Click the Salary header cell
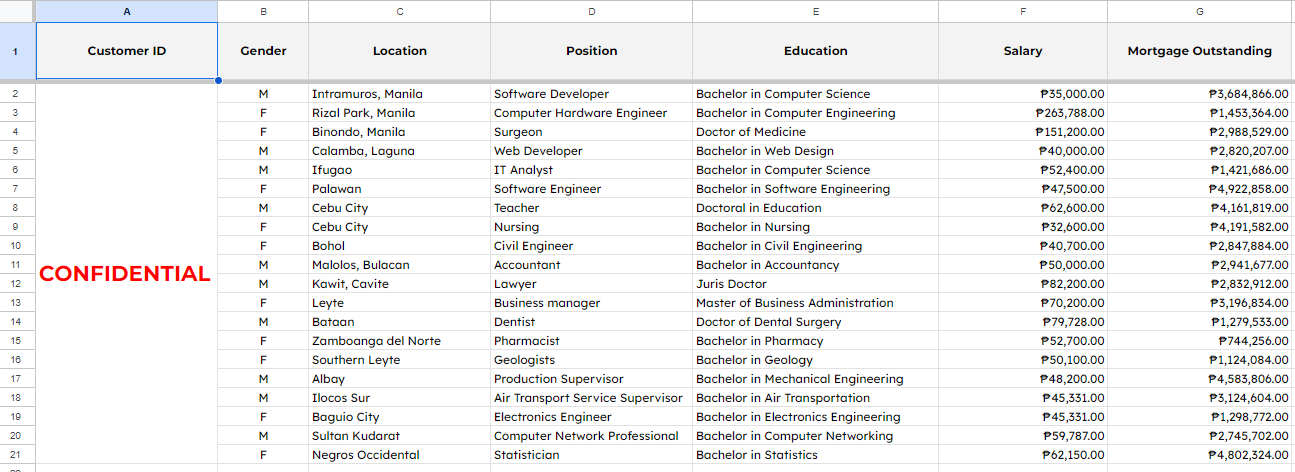Screen dimensions: 1295x472 pyautogui.click(x=1022, y=51)
